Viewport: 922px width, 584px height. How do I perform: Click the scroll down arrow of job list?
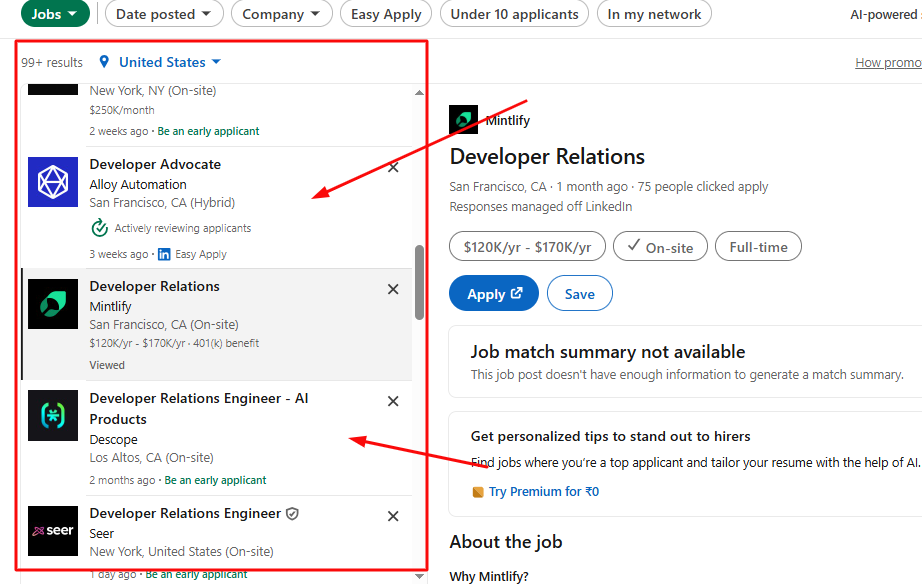[419, 576]
